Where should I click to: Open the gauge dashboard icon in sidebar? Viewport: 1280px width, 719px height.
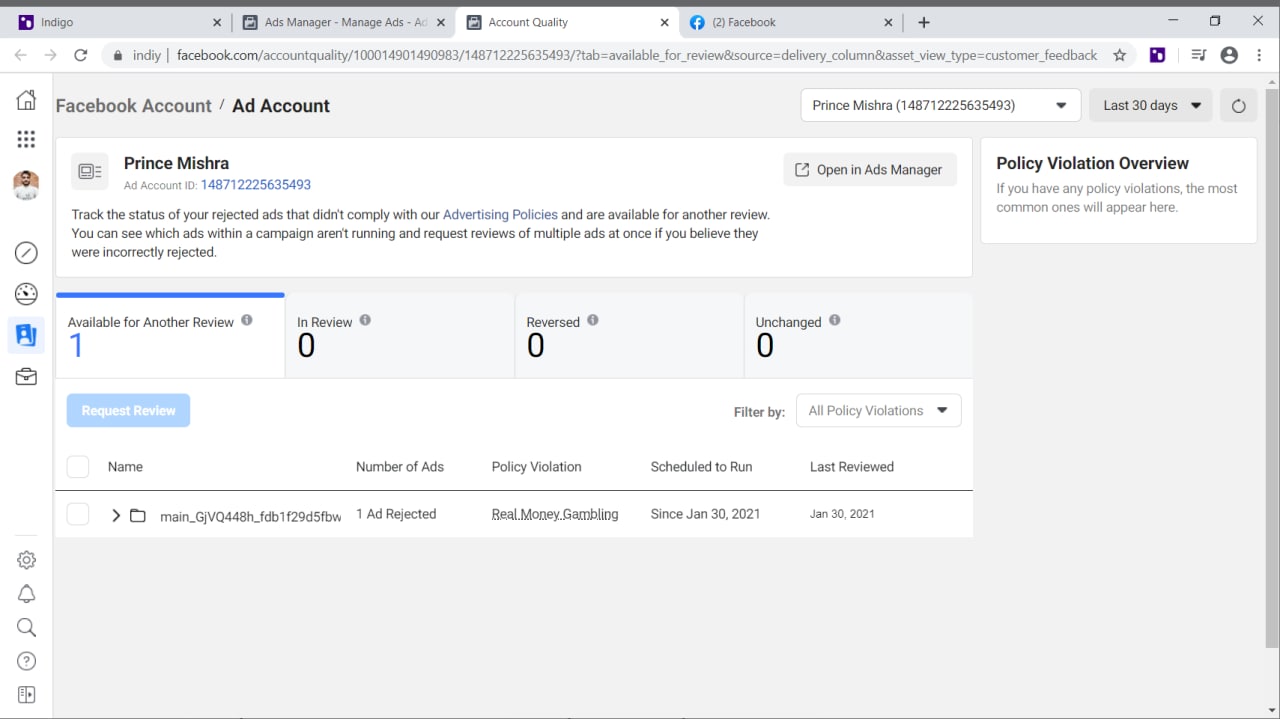coord(26,294)
